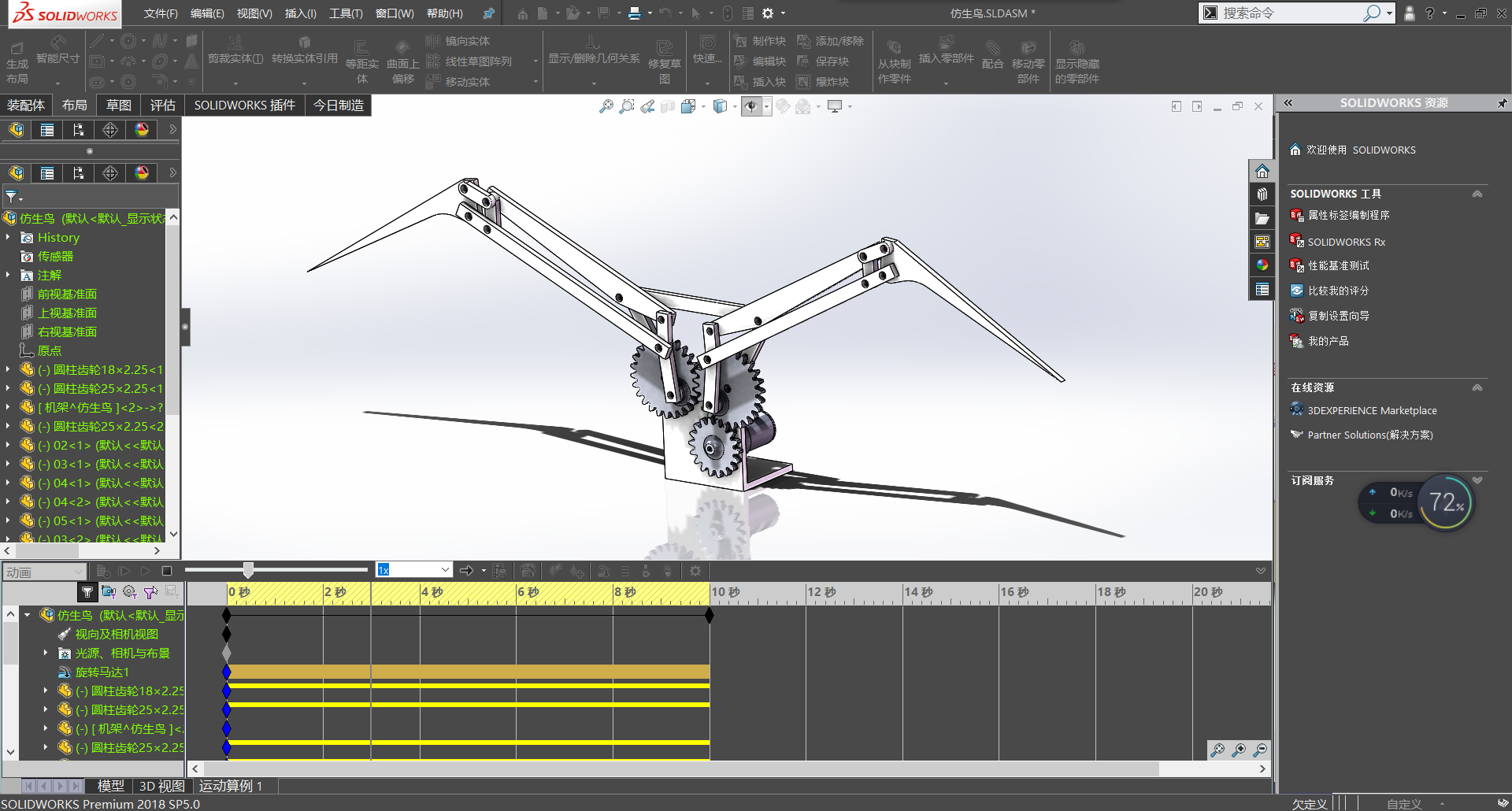Open Motion Study Properties gear icon
Viewport: 1512px width, 811px height.
[695, 571]
